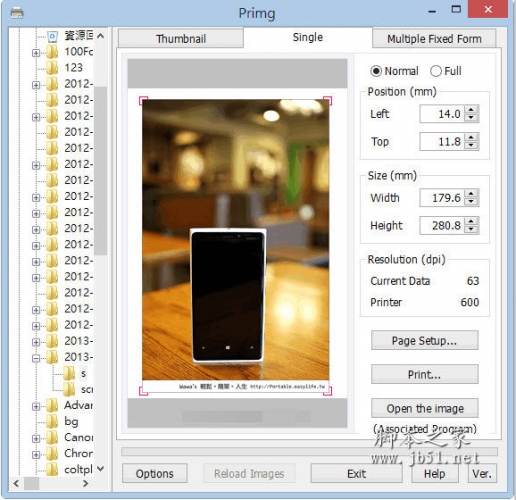
Task: Click the Options button
Action: pyautogui.click(x=155, y=474)
